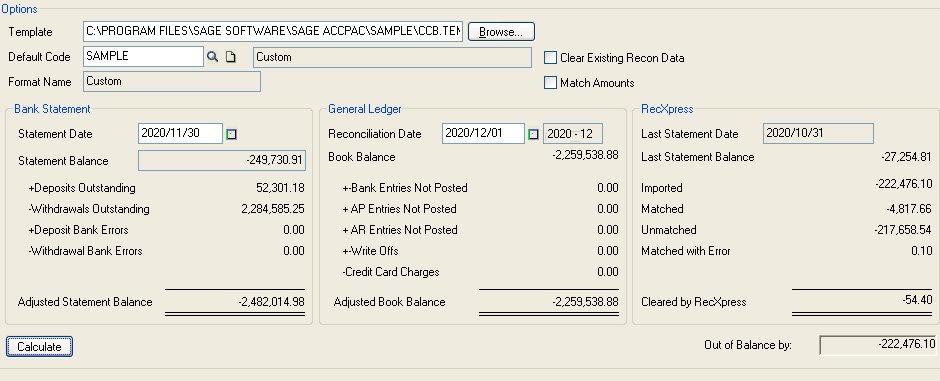
Task: Click the Calculate button
Action: (39, 346)
